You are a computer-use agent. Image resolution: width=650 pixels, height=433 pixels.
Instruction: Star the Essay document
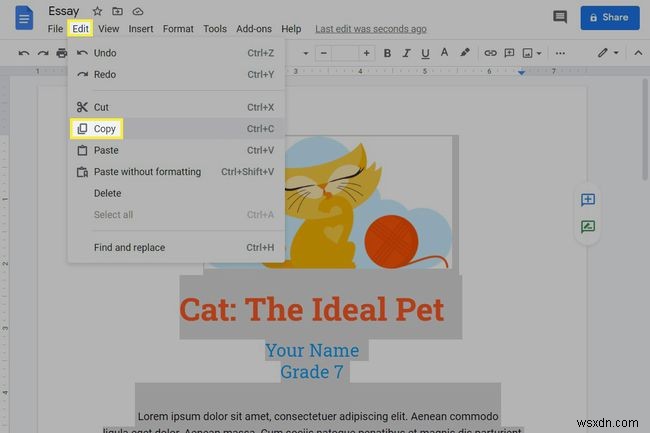(97, 11)
